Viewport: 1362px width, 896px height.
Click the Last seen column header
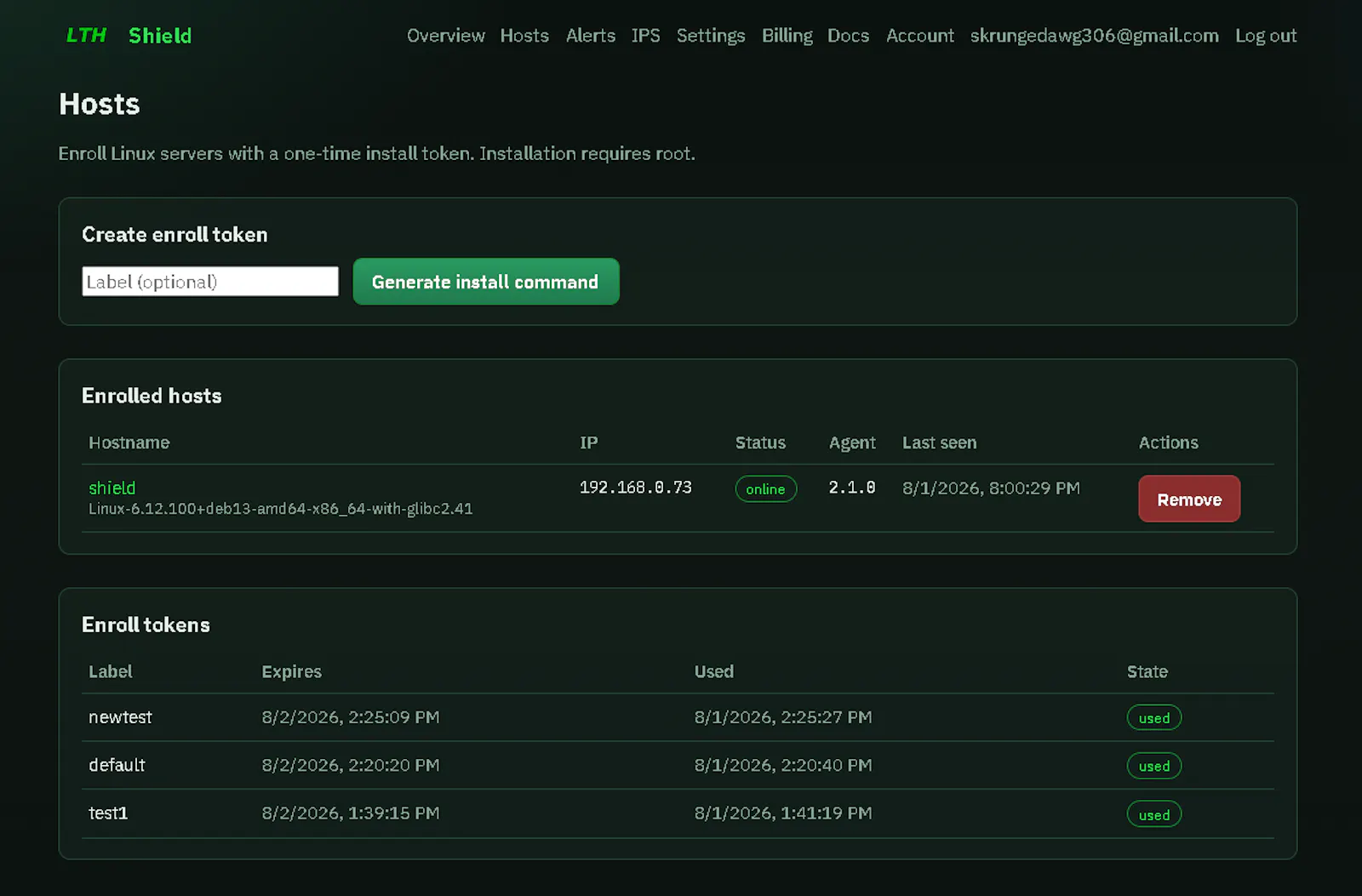coord(940,442)
